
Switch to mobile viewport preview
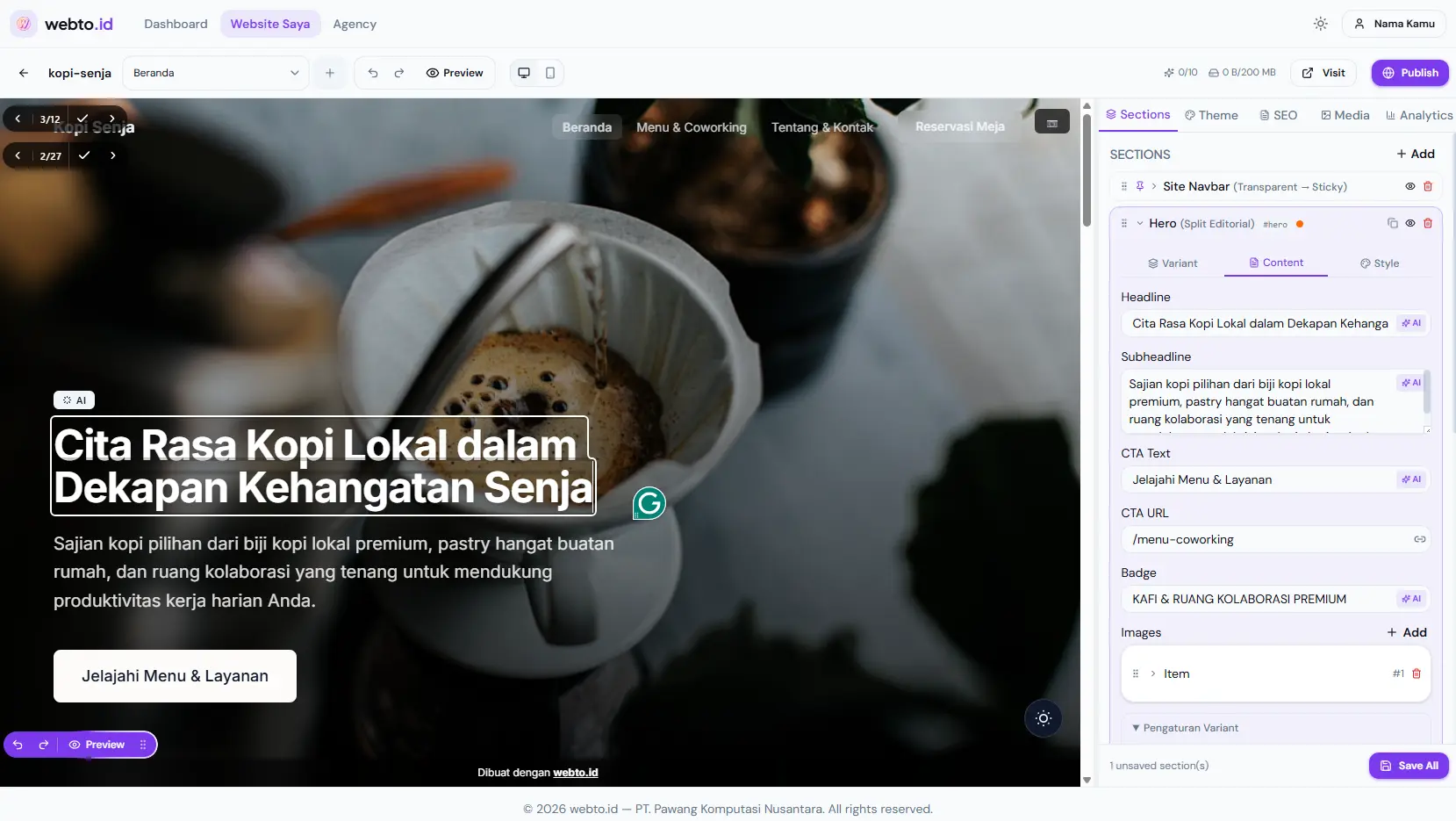tap(550, 73)
